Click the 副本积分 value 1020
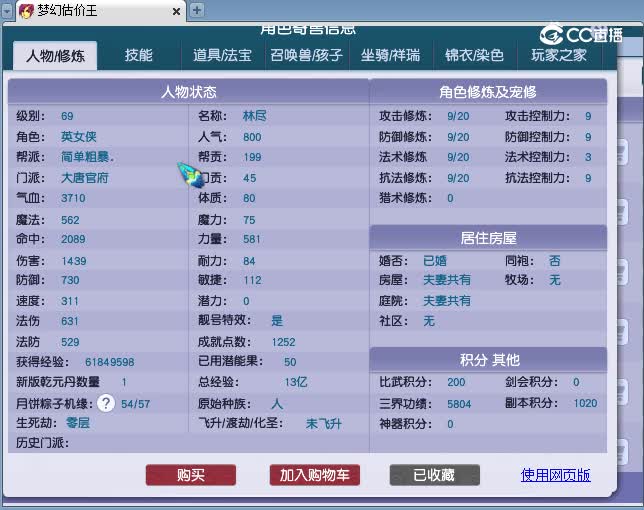 point(585,403)
